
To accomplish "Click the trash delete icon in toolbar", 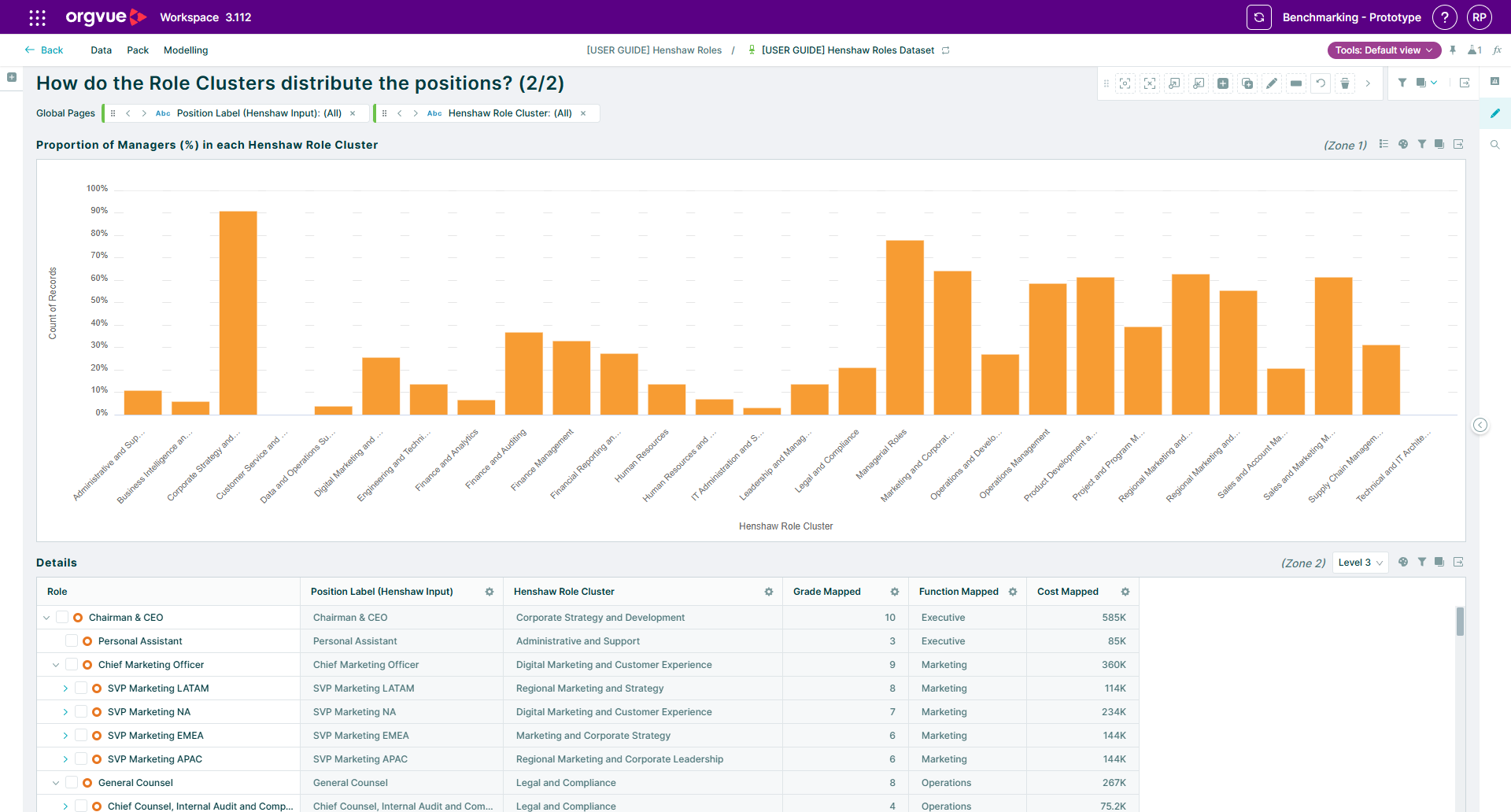I will tap(1345, 83).
